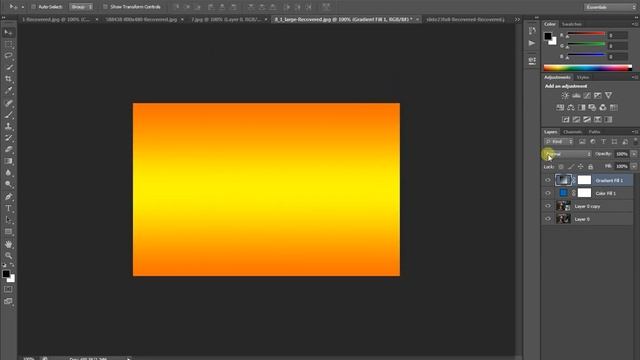Add a Color Balance adjustment

(x=571, y=107)
